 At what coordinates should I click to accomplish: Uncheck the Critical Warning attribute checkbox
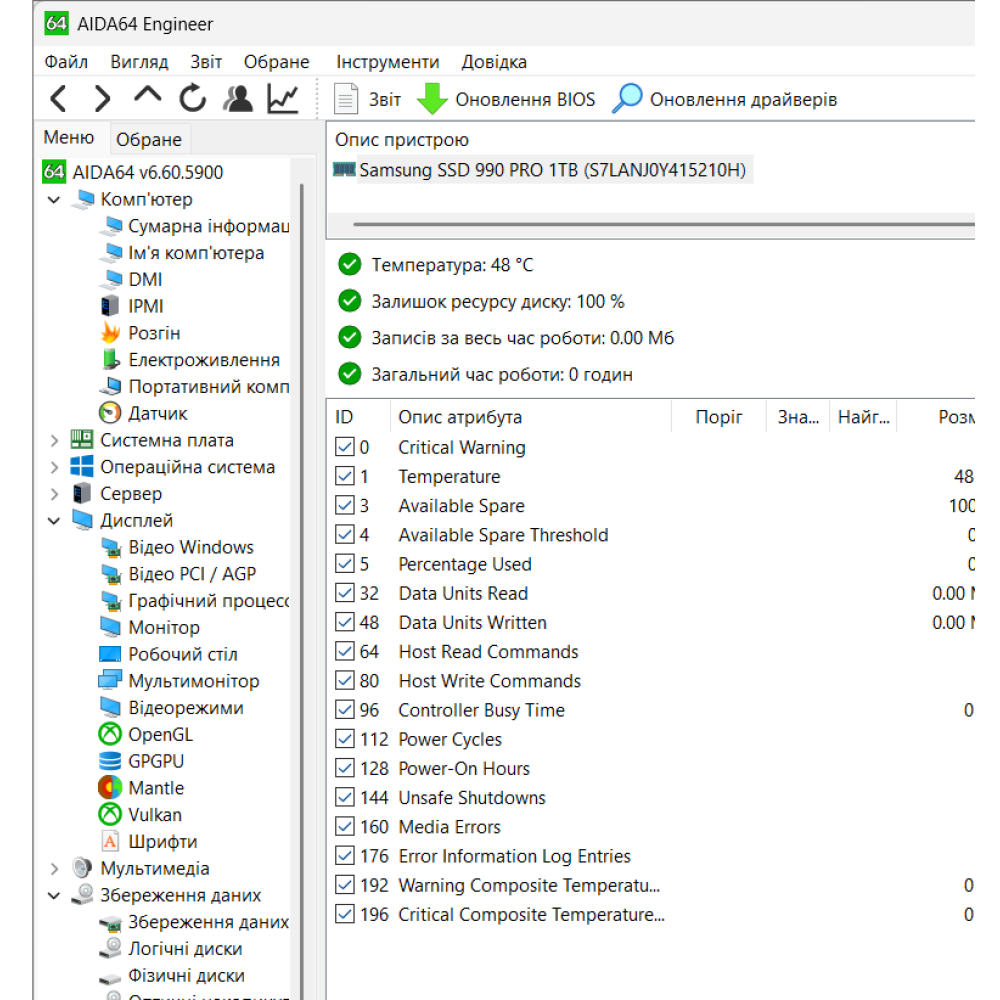[x=345, y=447]
